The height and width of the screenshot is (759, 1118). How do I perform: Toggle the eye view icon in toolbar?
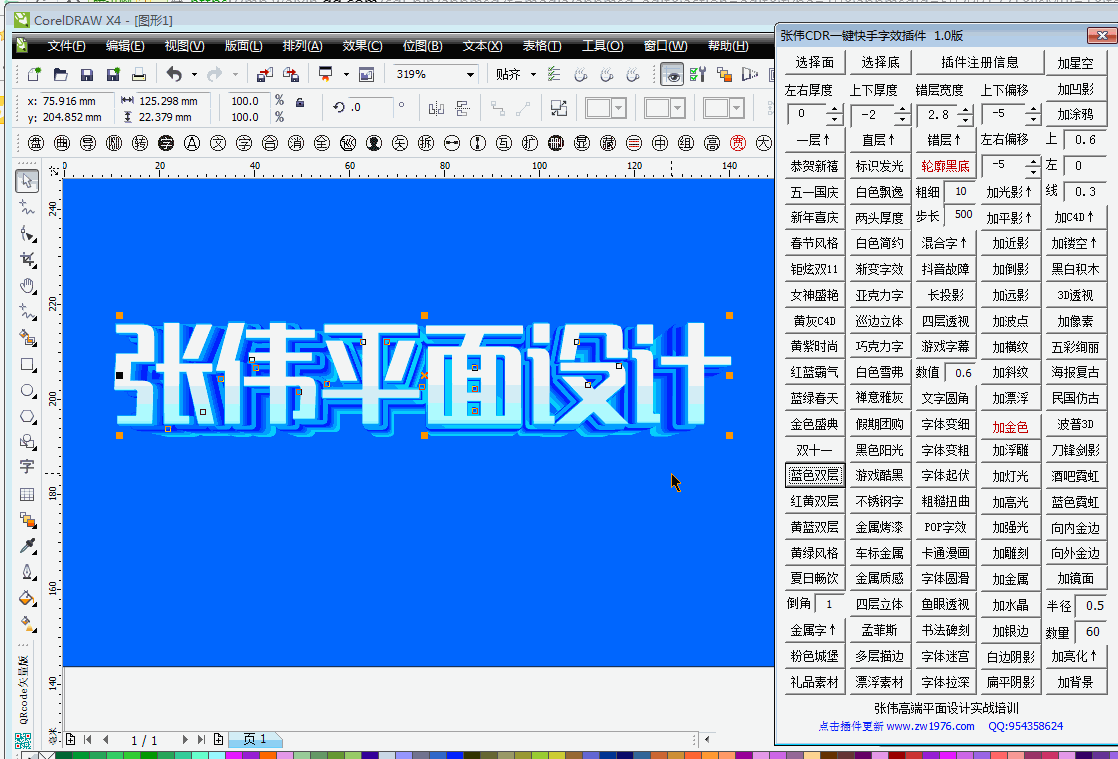pyautogui.click(x=672, y=74)
